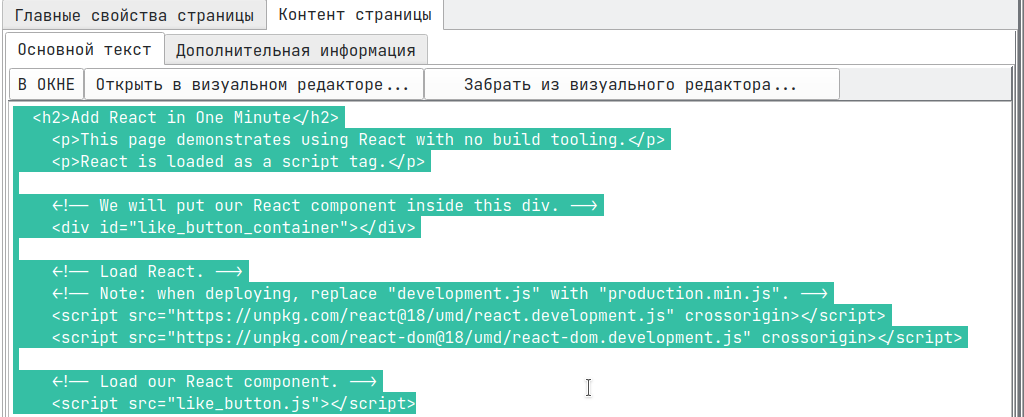Screen dimensions: 1024x417
Task: Click the comment 'We will put our React component'
Action: tap(325, 206)
